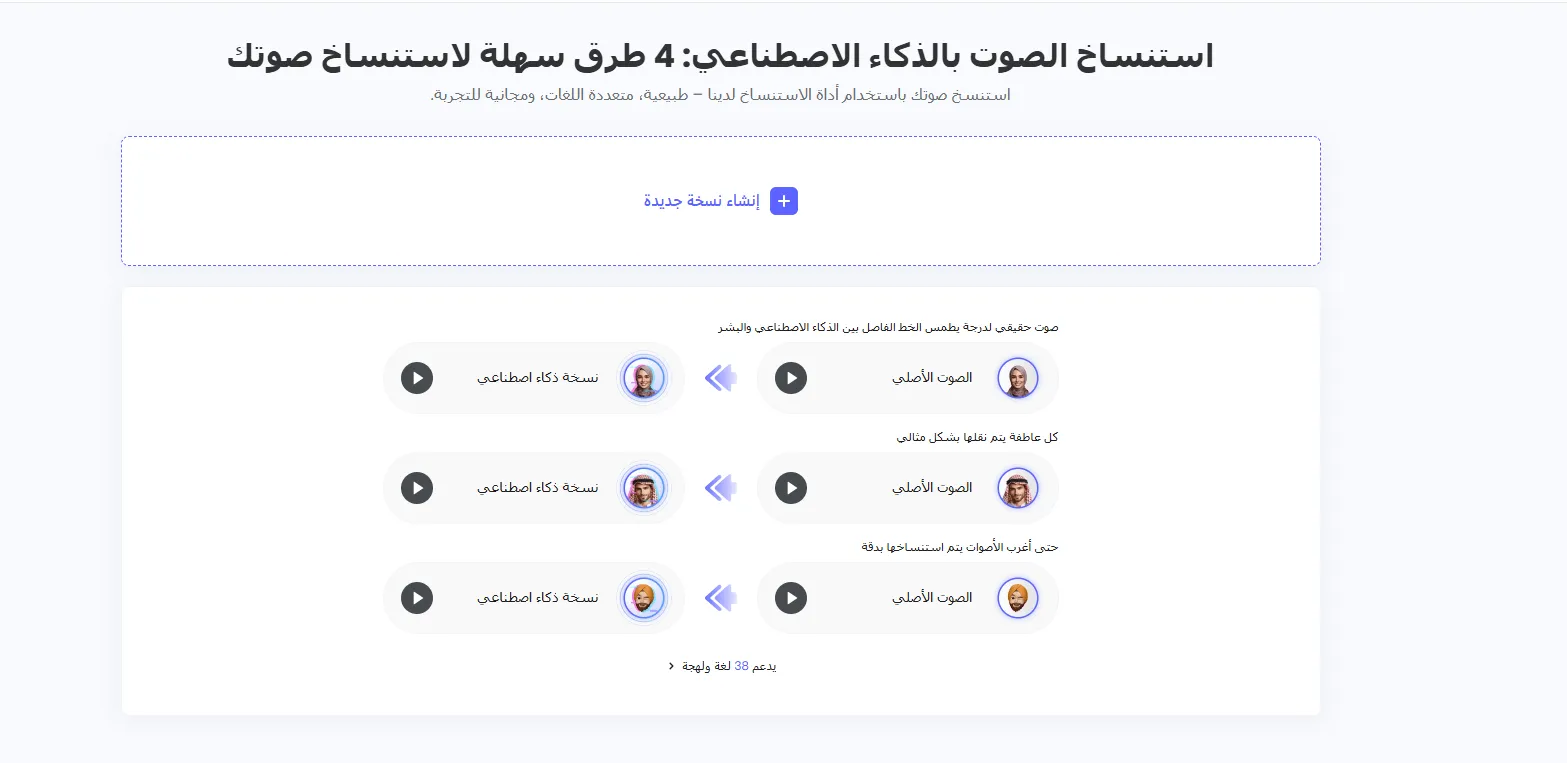Click the plus icon in the create button
Screen dimensions: 1567x763
(783, 200)
